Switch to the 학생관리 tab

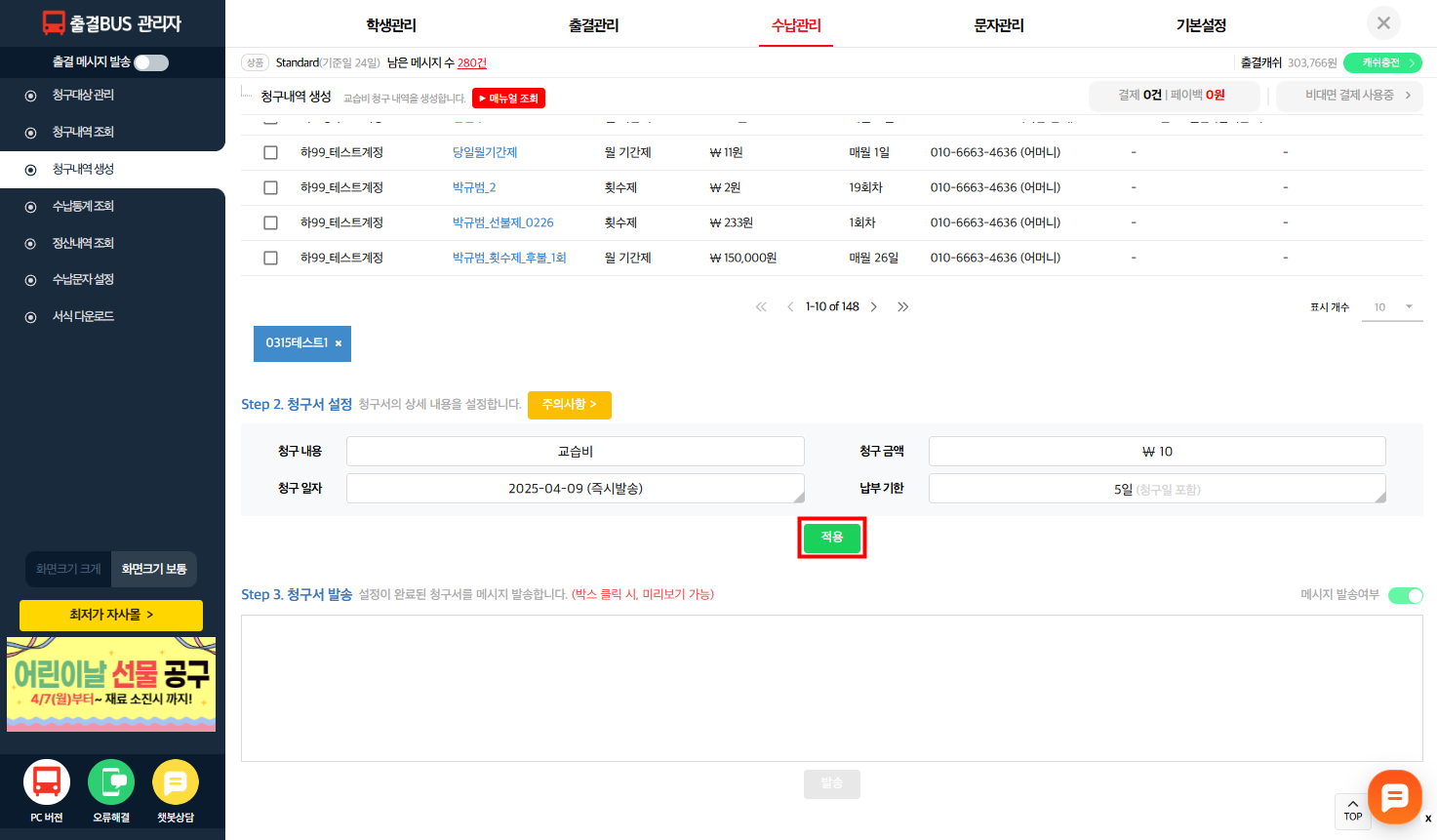(x=391, y=25)
